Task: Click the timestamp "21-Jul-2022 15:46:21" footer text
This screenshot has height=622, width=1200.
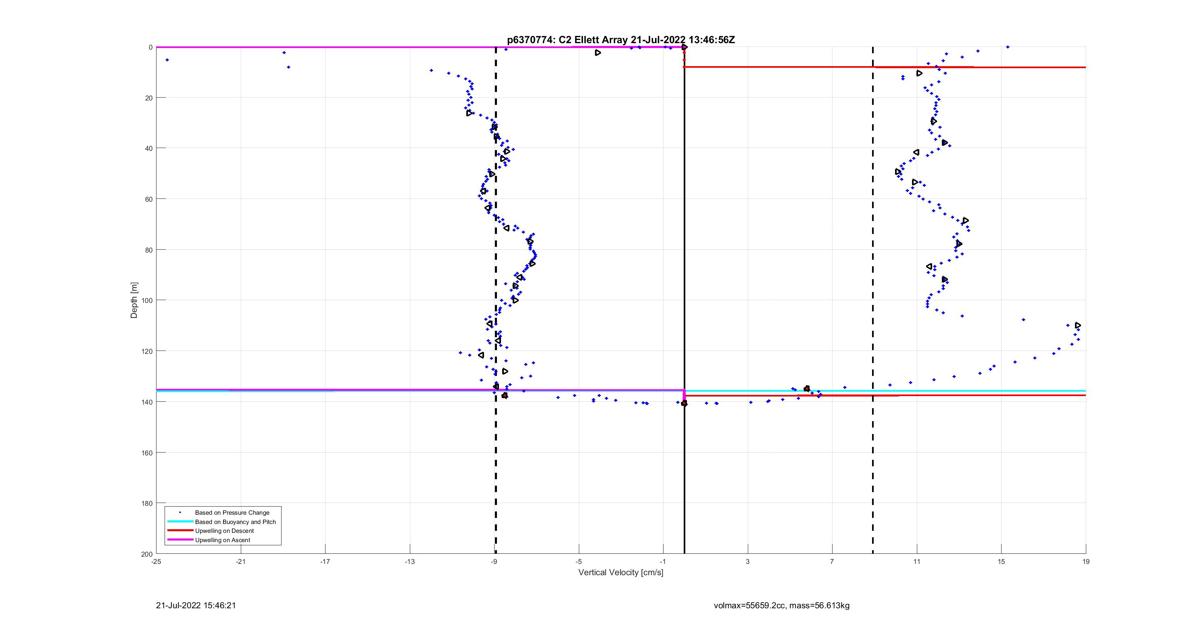Action: pyautogui.click(x=195, y=605)
